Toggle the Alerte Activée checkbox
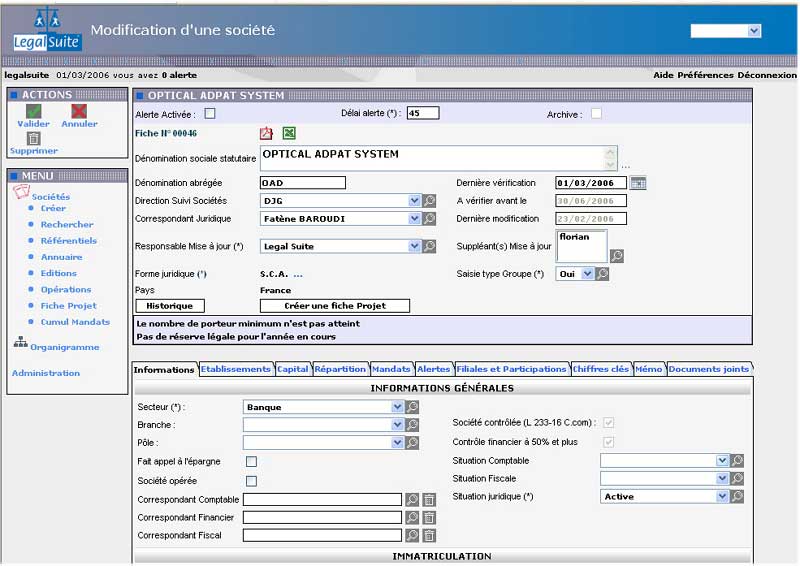Image resolution: width=800 pixels, height=566 pixels. [210, 113]
